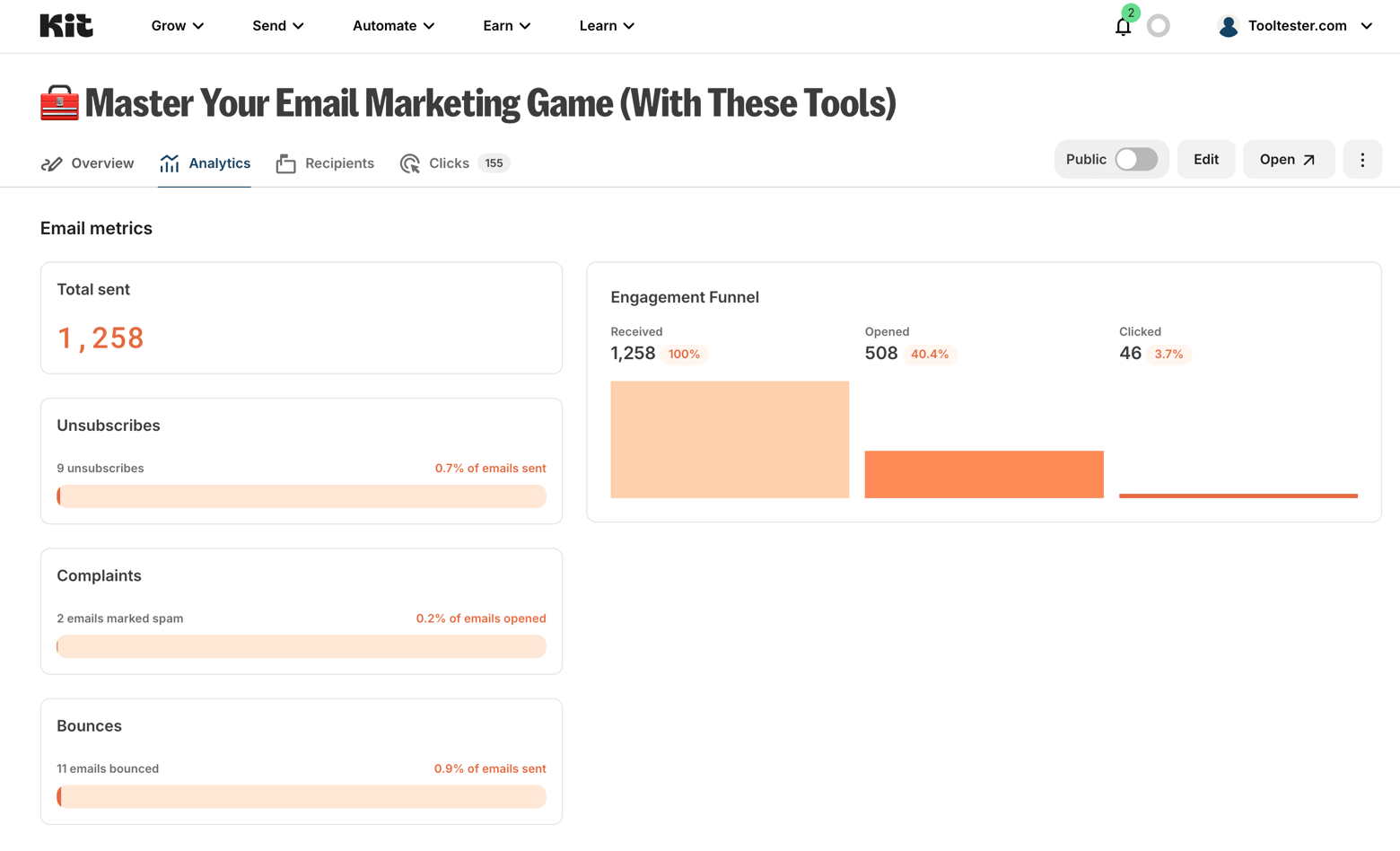Click the red toolbox emoji in title
The height and width of the screenshot is (851, 1400).
59,103
